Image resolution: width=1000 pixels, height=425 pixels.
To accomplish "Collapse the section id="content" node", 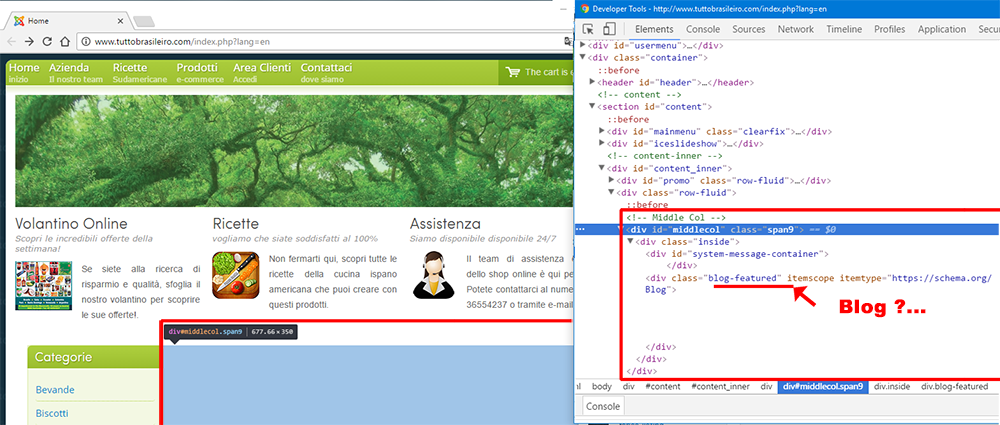I will (593, 106).
